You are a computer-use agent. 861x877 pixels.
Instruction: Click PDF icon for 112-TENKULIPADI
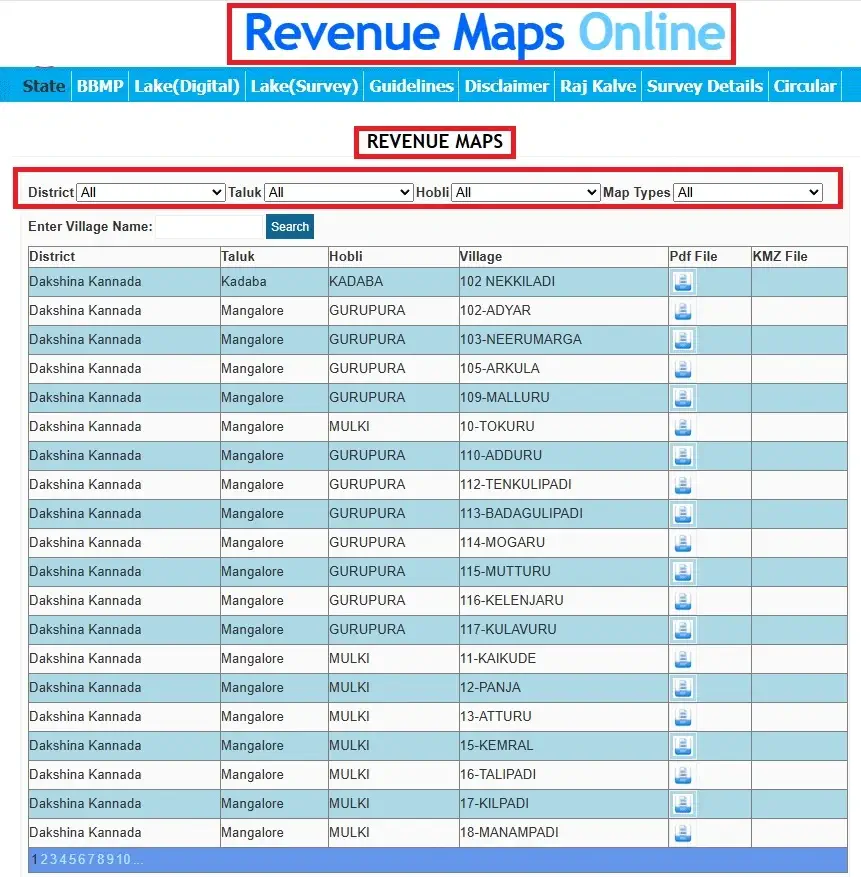click(x=683, y=485)
